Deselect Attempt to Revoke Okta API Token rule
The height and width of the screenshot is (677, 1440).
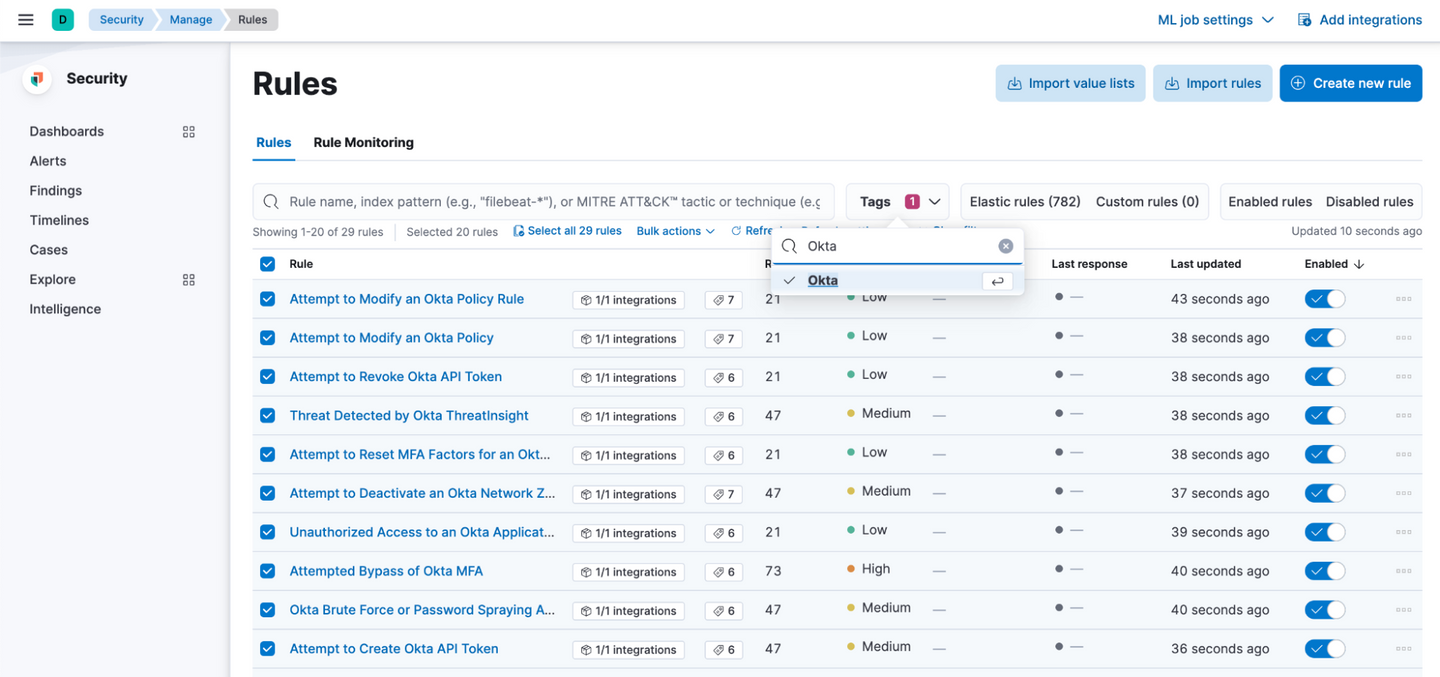(267, 377)
